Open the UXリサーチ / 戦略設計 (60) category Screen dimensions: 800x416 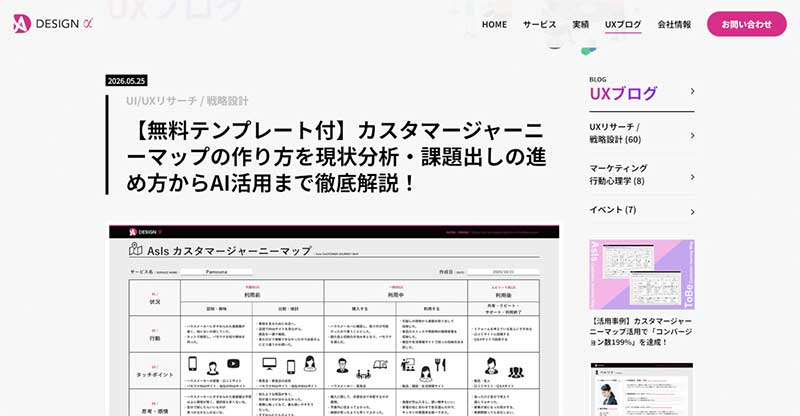[615, 133]
